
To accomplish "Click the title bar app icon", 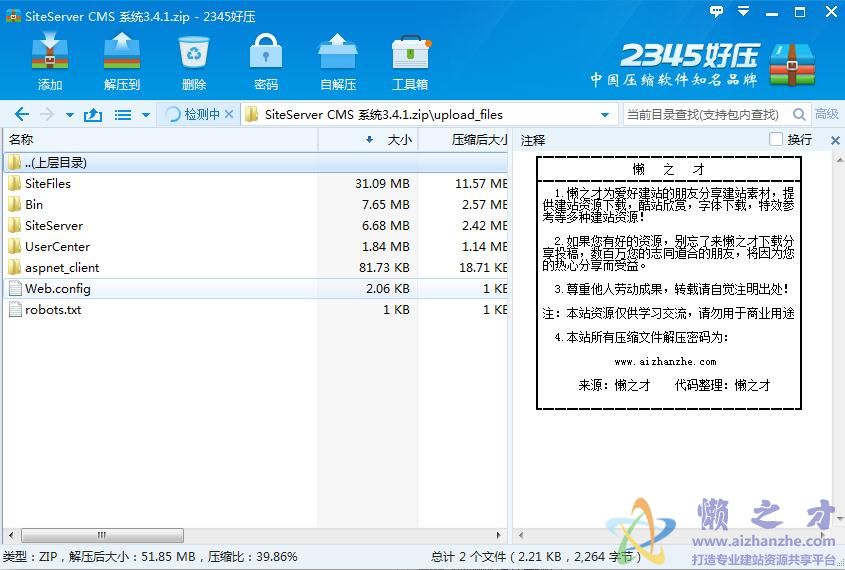I will (13, 16).
